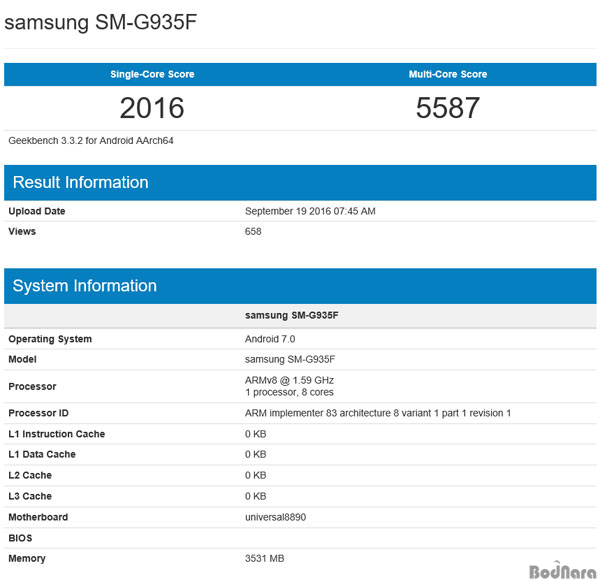This screenshot has width=600, height=582.
Task: Select the single-core score 2016
Action: [152, 108]
